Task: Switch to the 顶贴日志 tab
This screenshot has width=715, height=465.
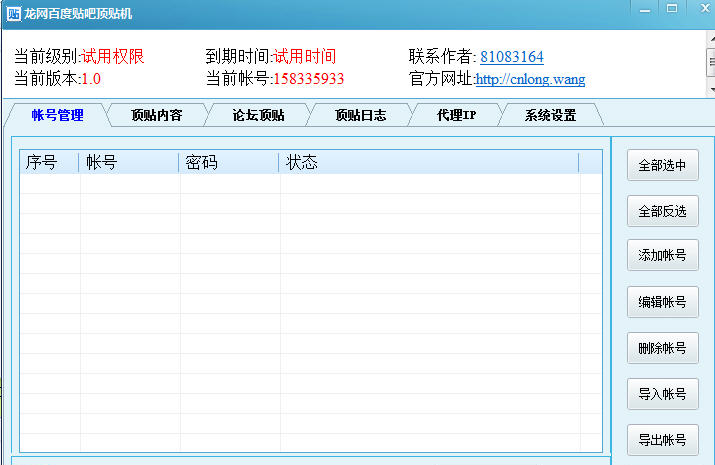Action: click(x=360, y=115)
